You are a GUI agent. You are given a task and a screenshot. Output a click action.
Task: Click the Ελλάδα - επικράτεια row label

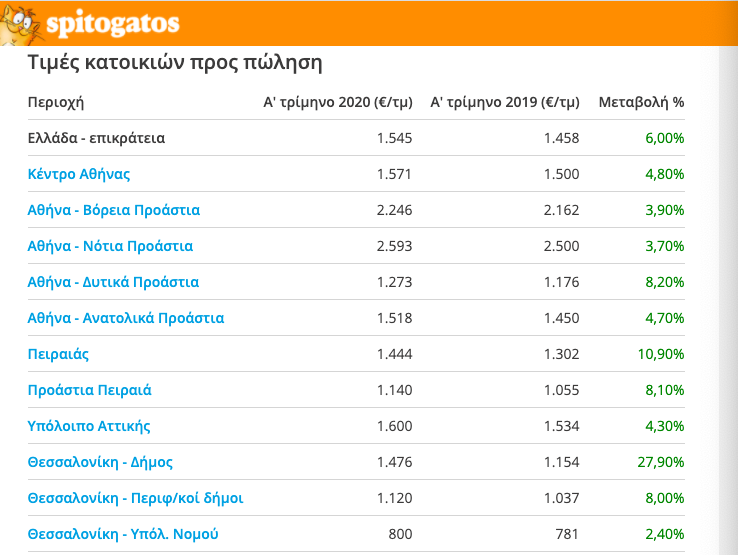click(96, 138)
